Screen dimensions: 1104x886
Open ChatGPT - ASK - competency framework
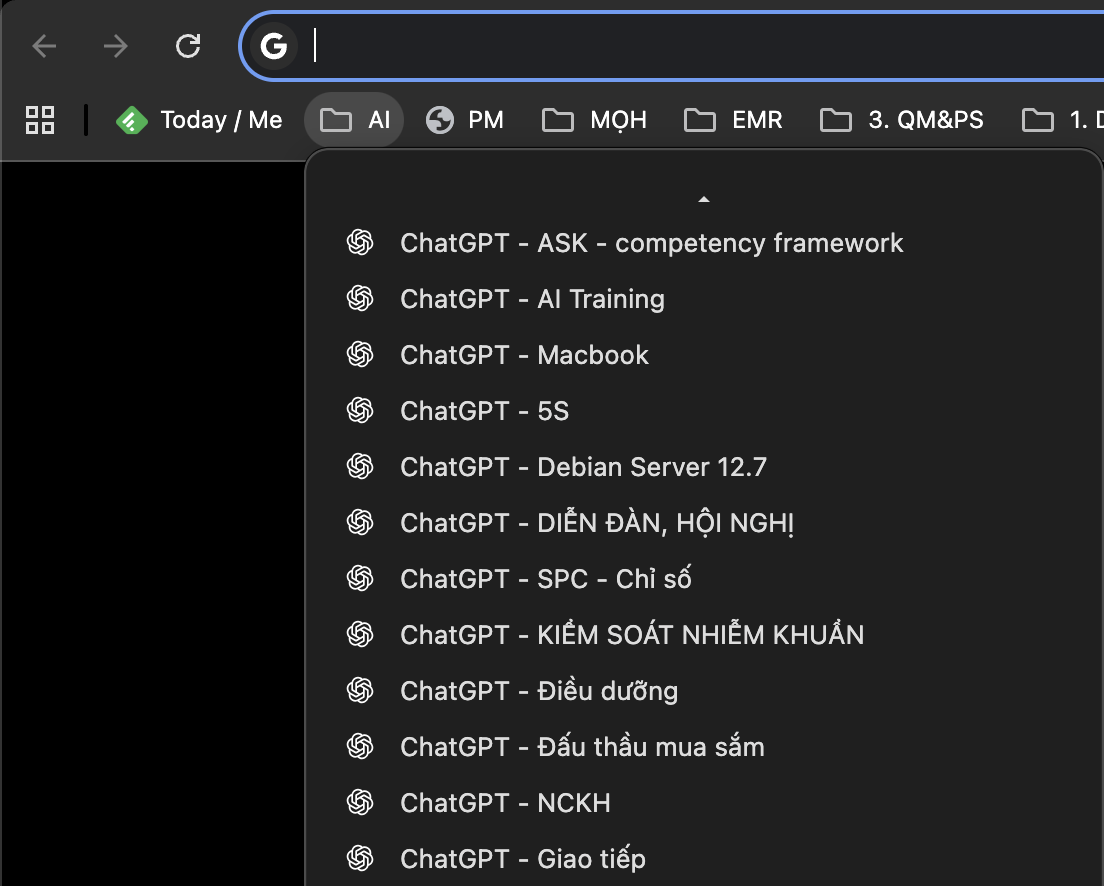point(651,243)
